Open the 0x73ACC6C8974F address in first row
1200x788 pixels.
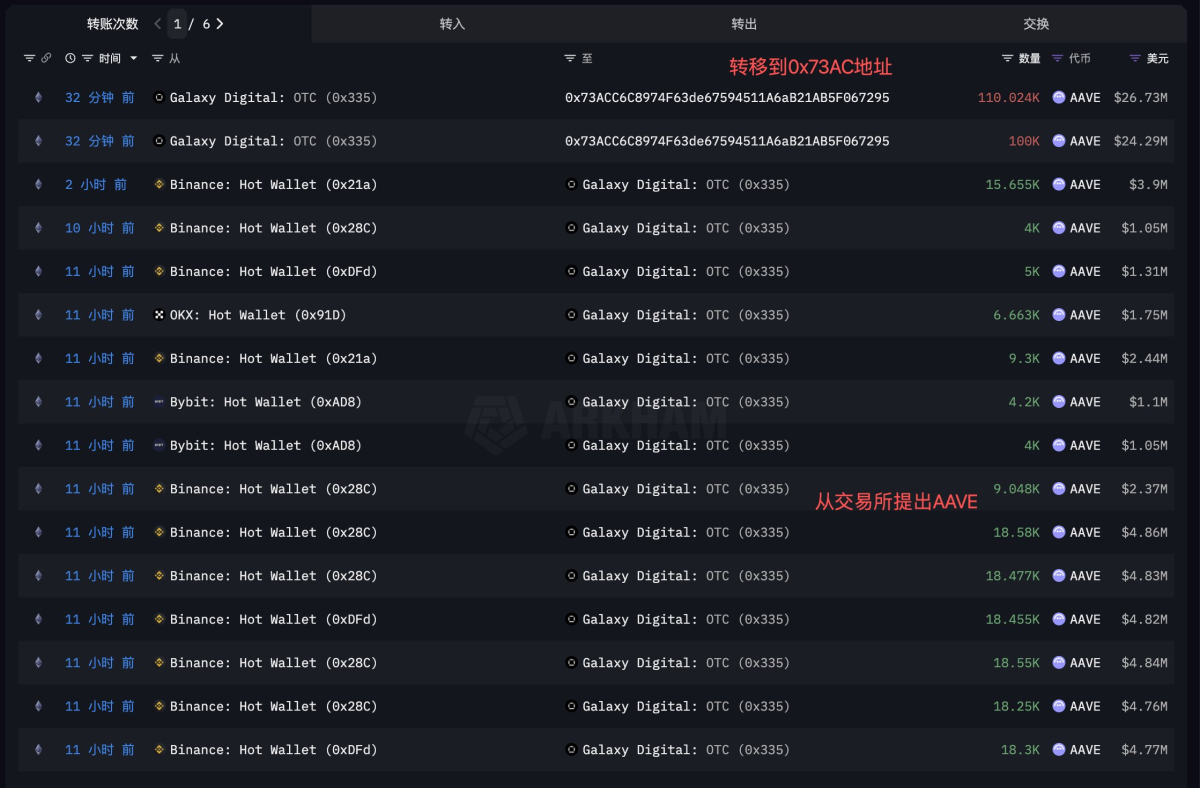tap(727, 98)
